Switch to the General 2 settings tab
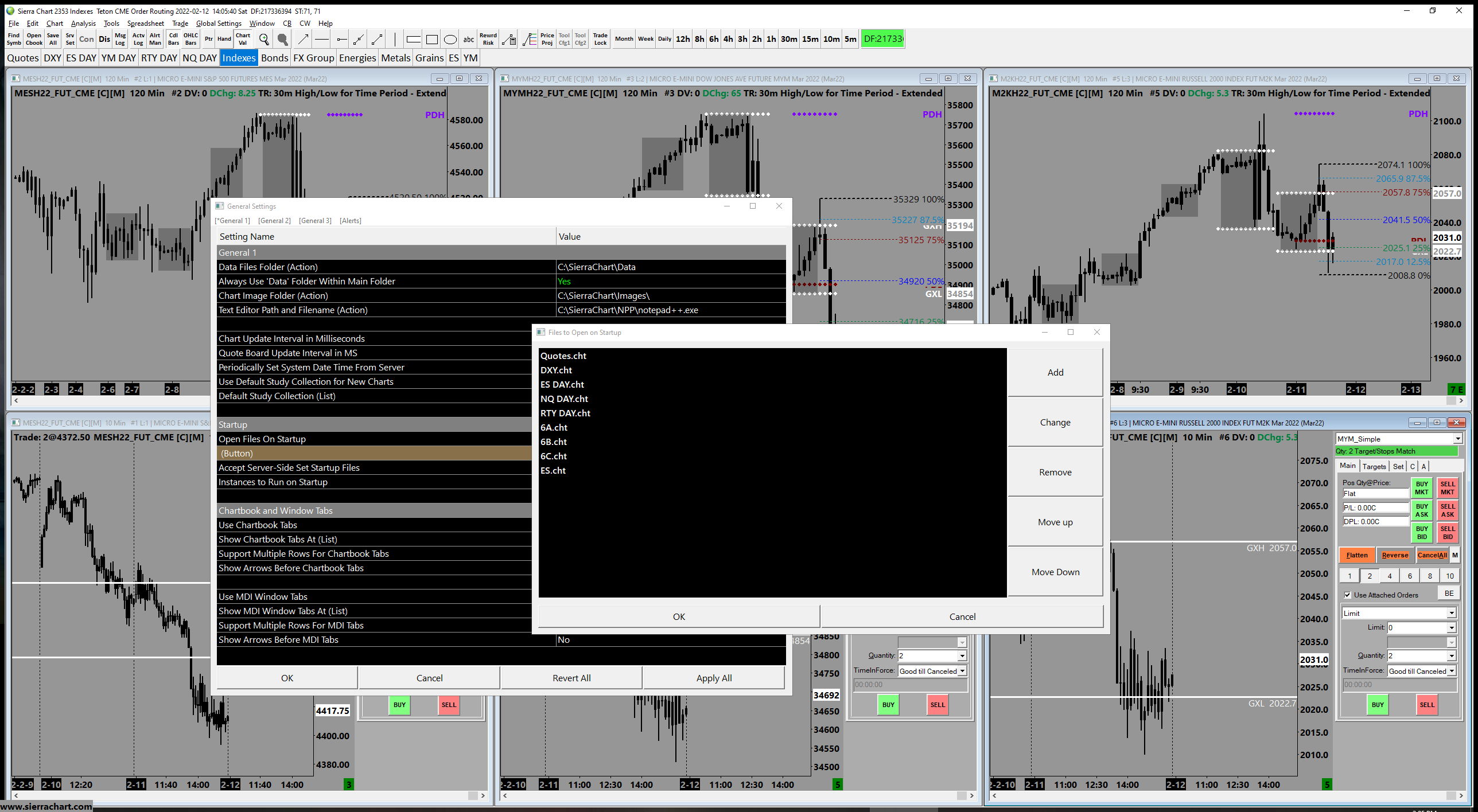Screen dimensions: 1478x812 click(274, 221)
